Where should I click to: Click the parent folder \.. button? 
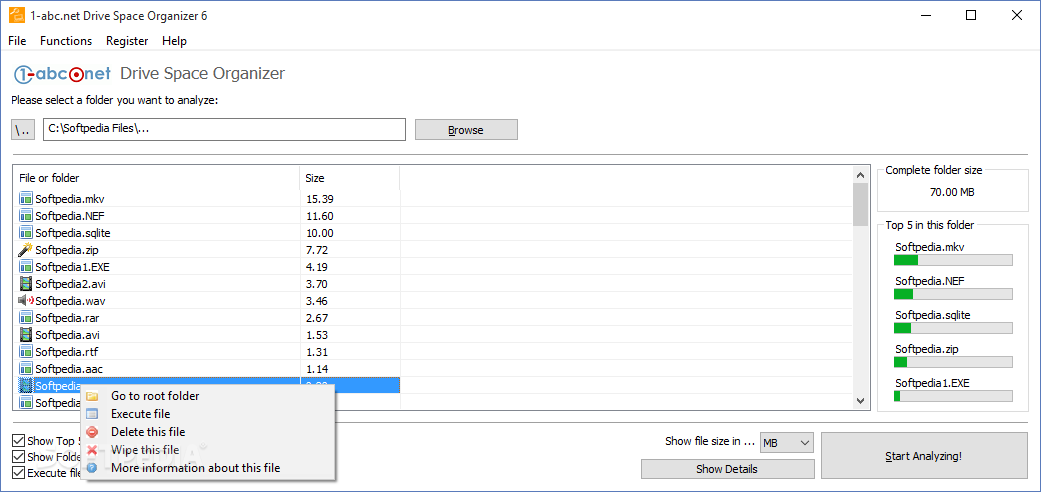23,130
